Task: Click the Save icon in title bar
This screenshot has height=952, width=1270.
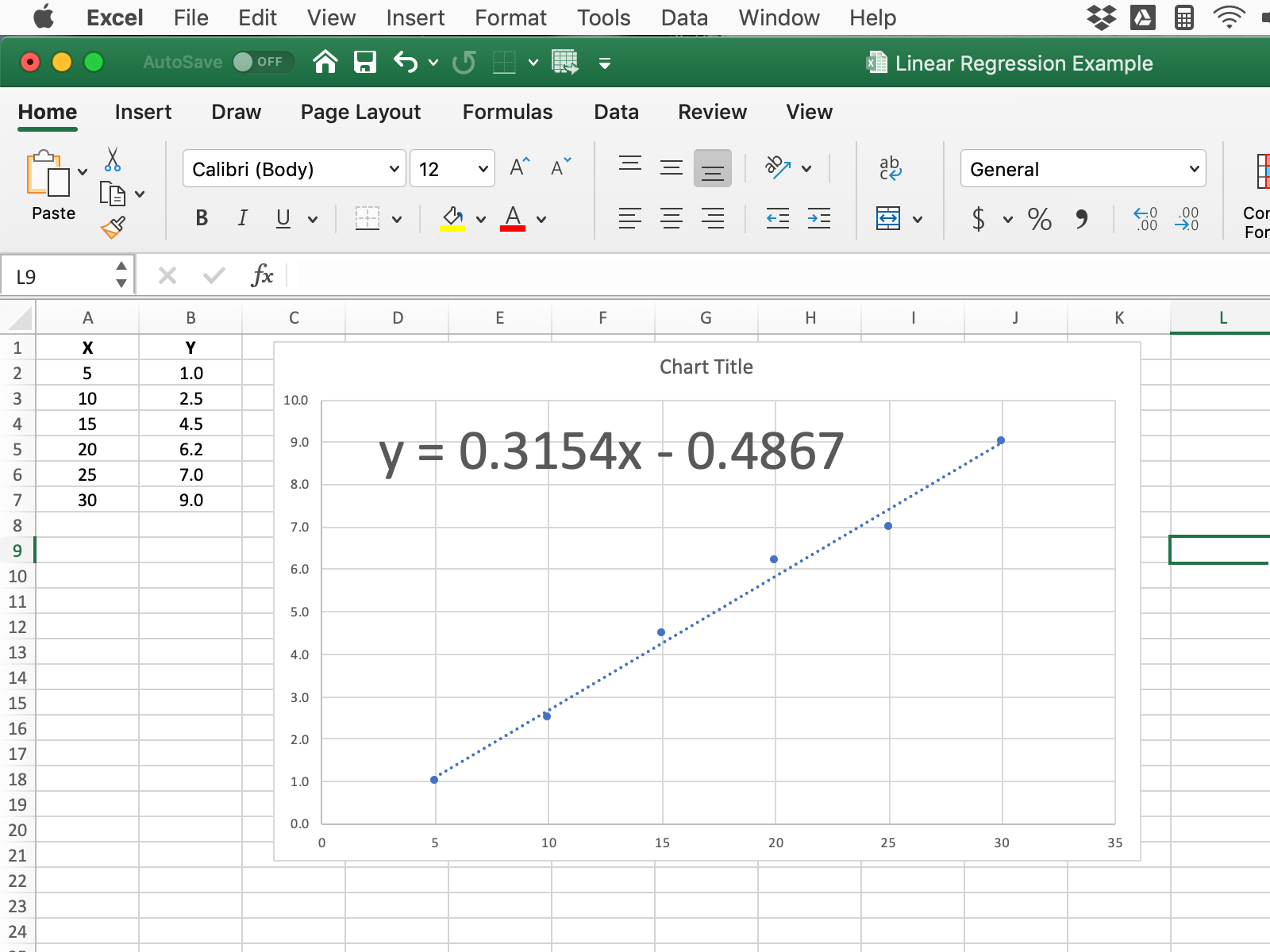Action: click(364, 62)
